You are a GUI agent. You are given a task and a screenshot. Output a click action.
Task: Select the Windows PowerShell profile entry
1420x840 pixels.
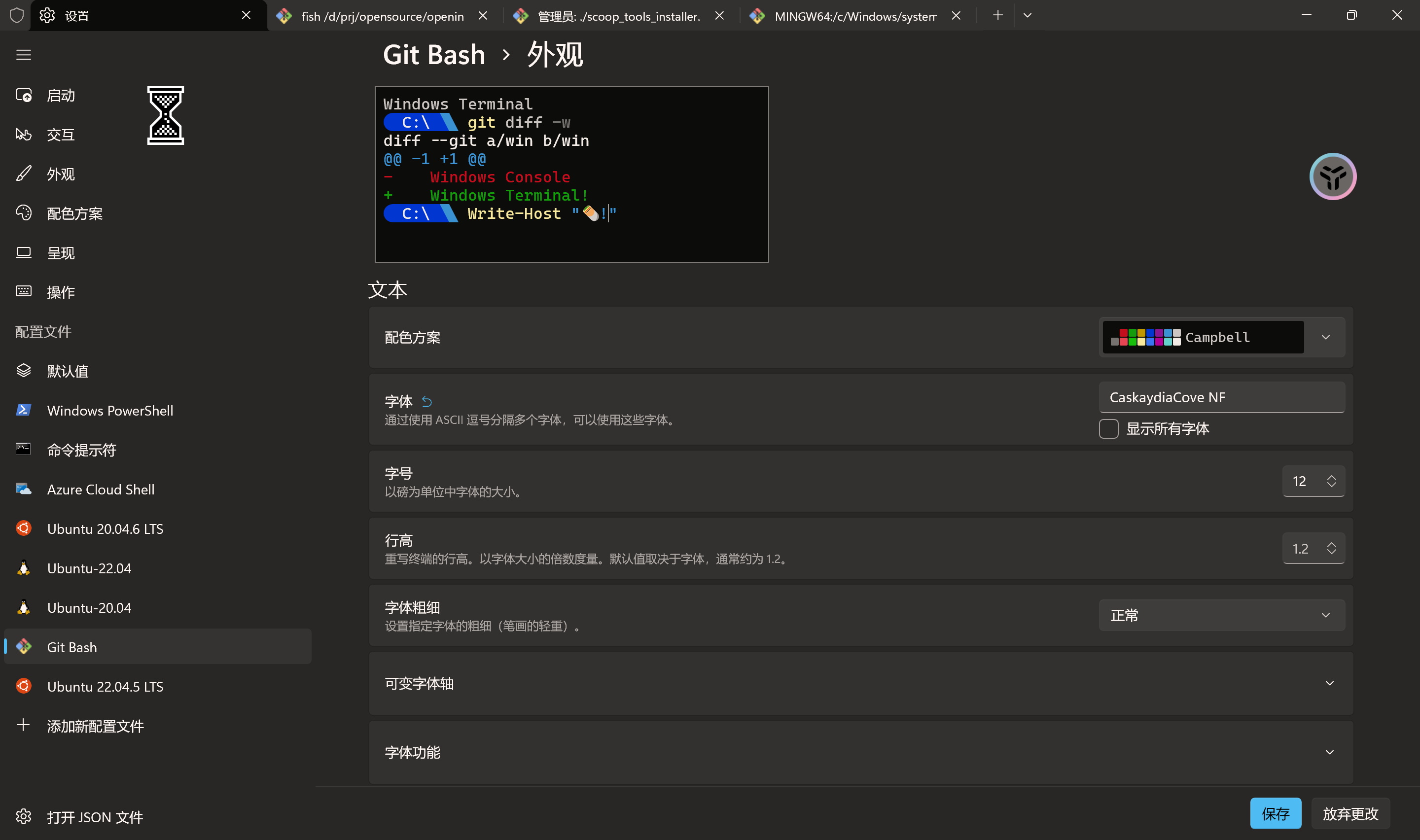click(158, 410)
